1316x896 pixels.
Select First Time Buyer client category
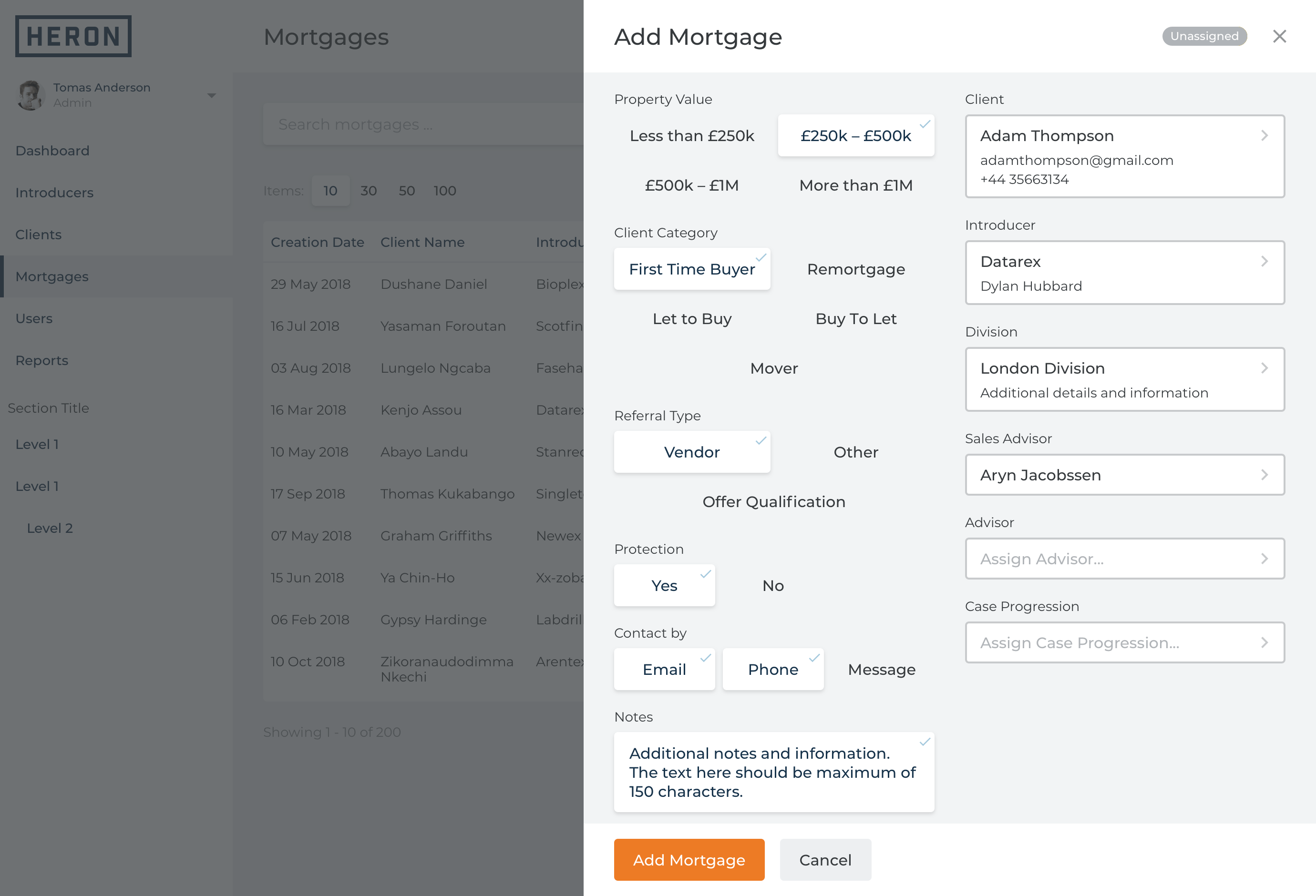click(x=692, y=269)
